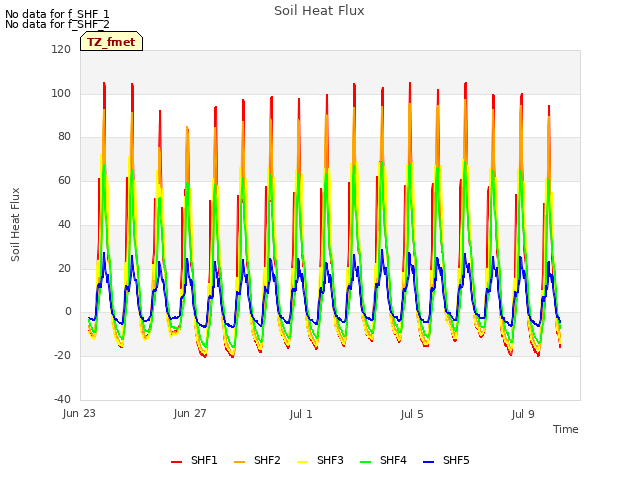Select the green SHF4 legend swatch
The image size is (640, 480).
point(366,462)
